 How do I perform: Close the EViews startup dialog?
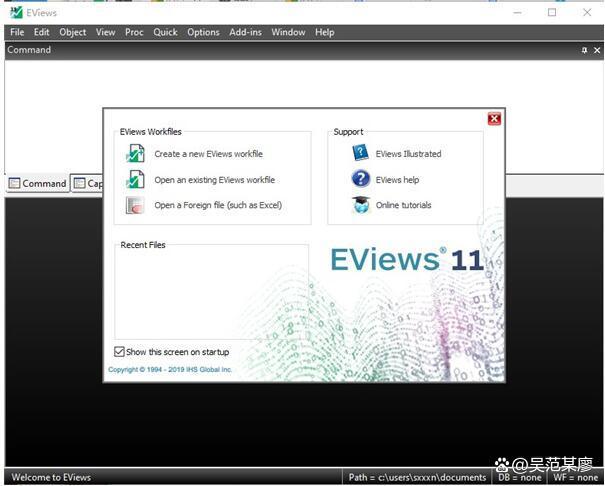point(494,119)
